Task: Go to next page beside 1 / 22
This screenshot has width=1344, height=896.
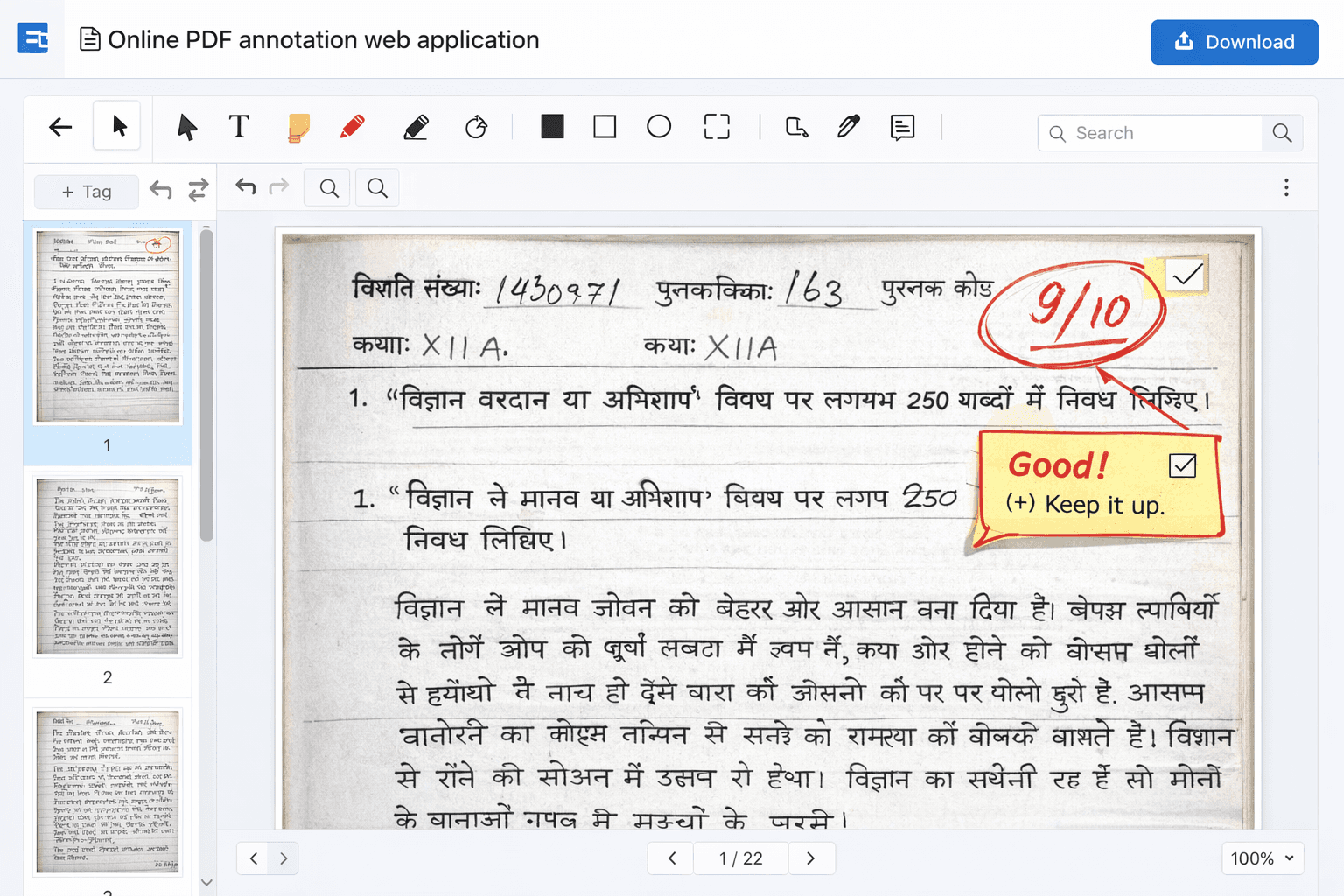Action: 811,858
